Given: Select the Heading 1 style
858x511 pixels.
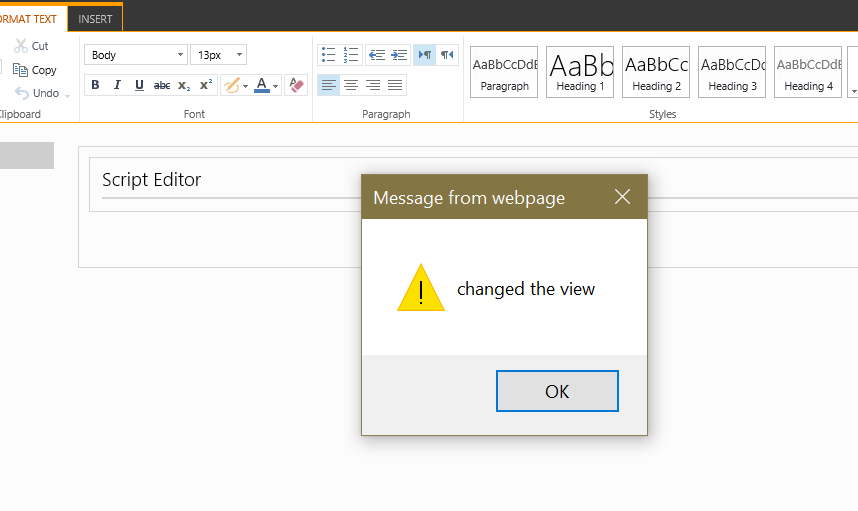Looking at the screenshot, I should pyautogui.click(x=580, y=72).
